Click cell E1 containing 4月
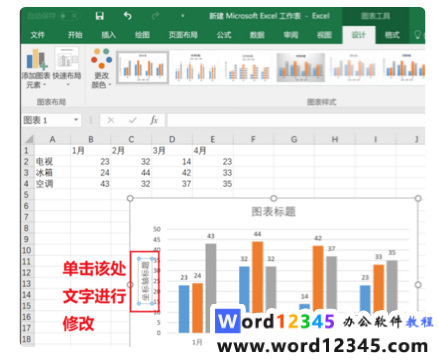 click(x=213, y=151)
